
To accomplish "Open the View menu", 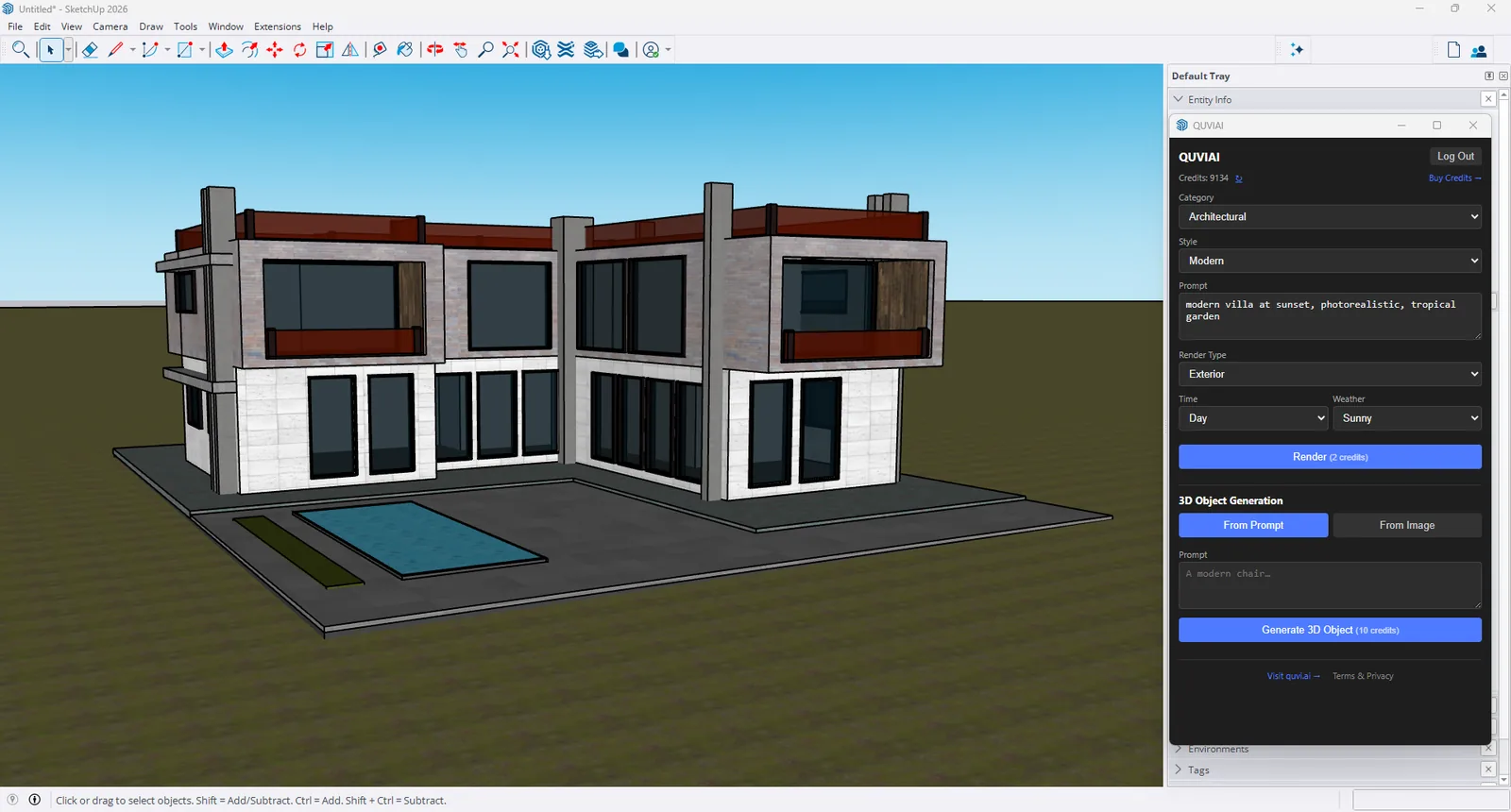I will [72, 26].
